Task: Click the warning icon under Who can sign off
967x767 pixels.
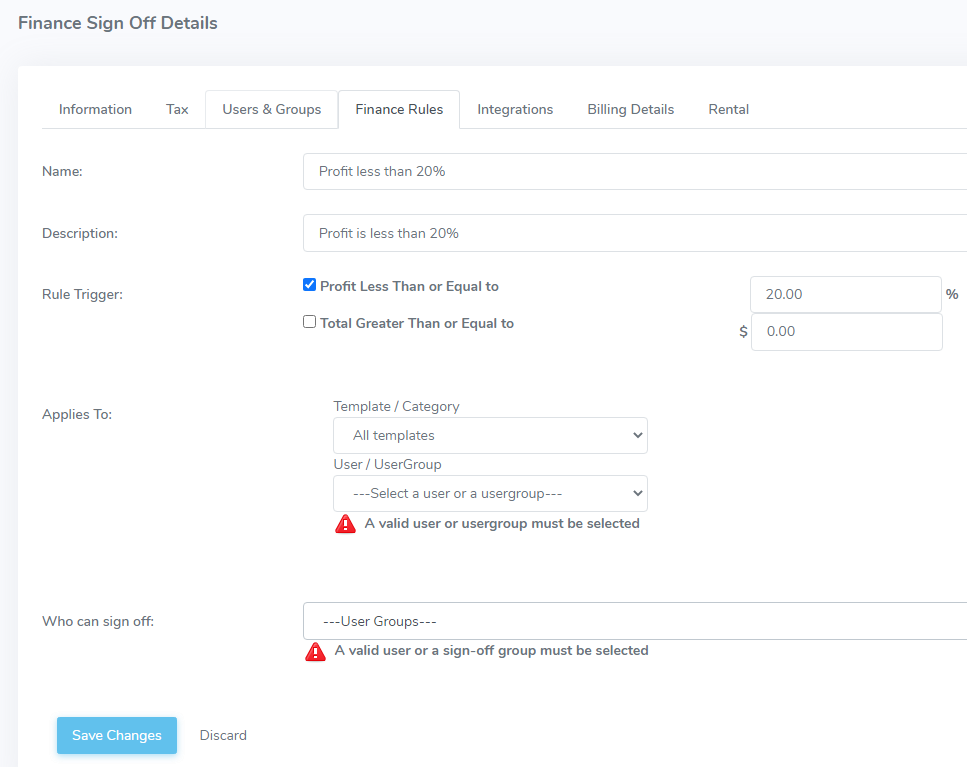Action: tap(315, 651)
